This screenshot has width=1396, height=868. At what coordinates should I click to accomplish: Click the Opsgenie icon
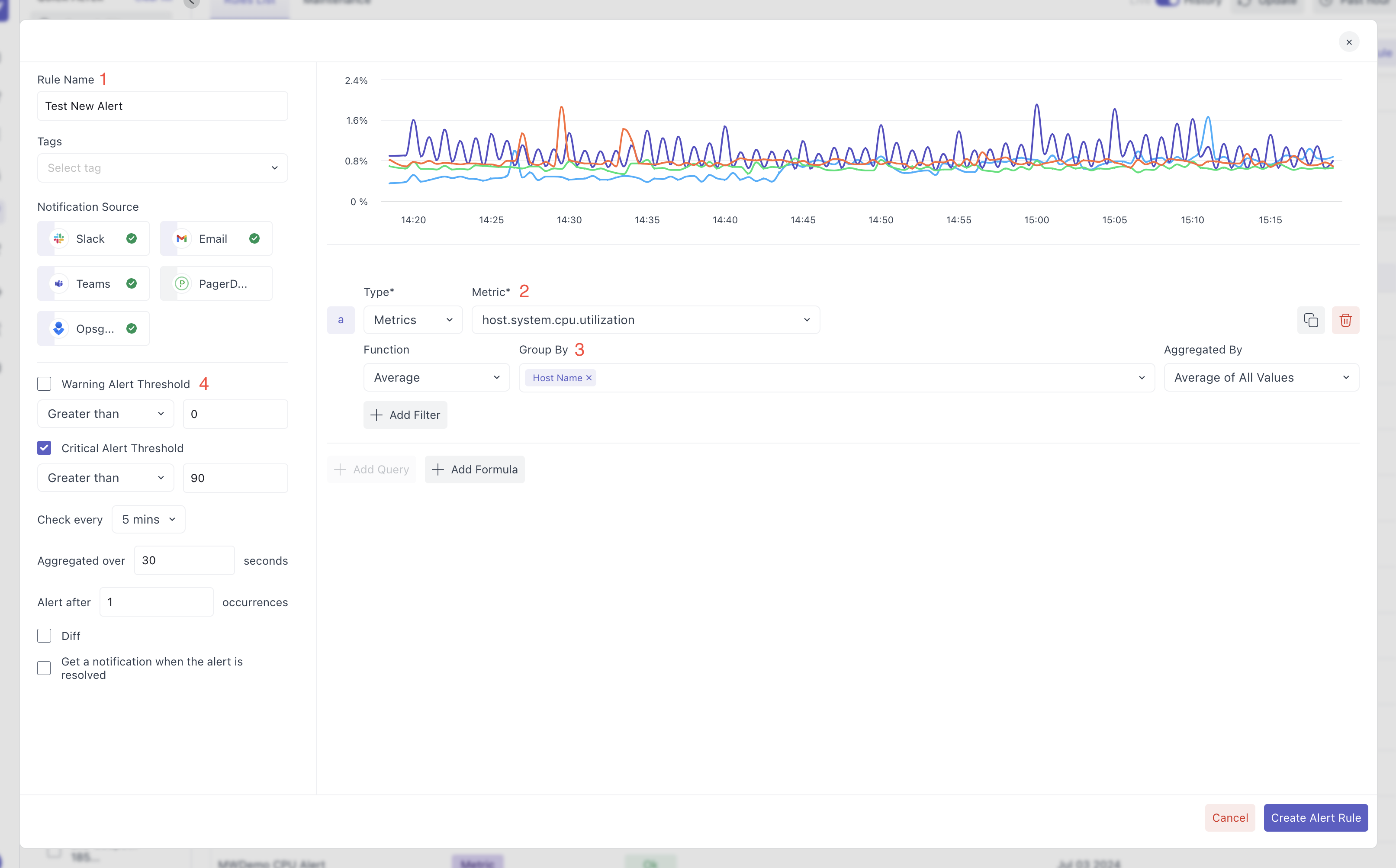(58, 328)
